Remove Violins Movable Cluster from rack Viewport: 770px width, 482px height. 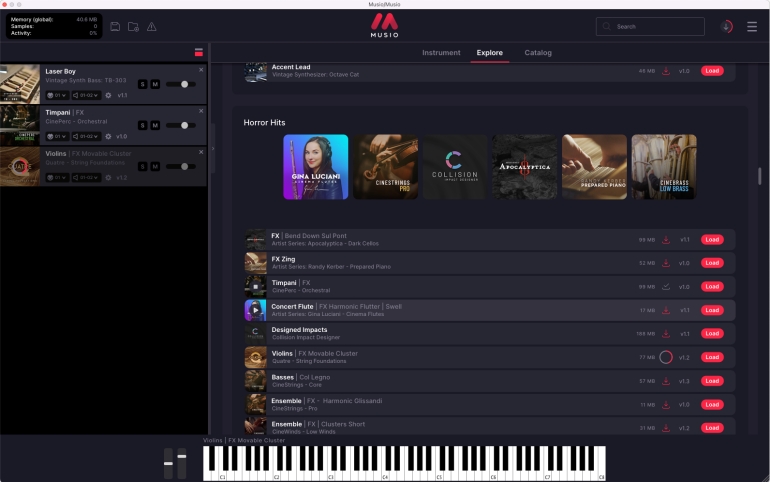(x=201, y=153)
